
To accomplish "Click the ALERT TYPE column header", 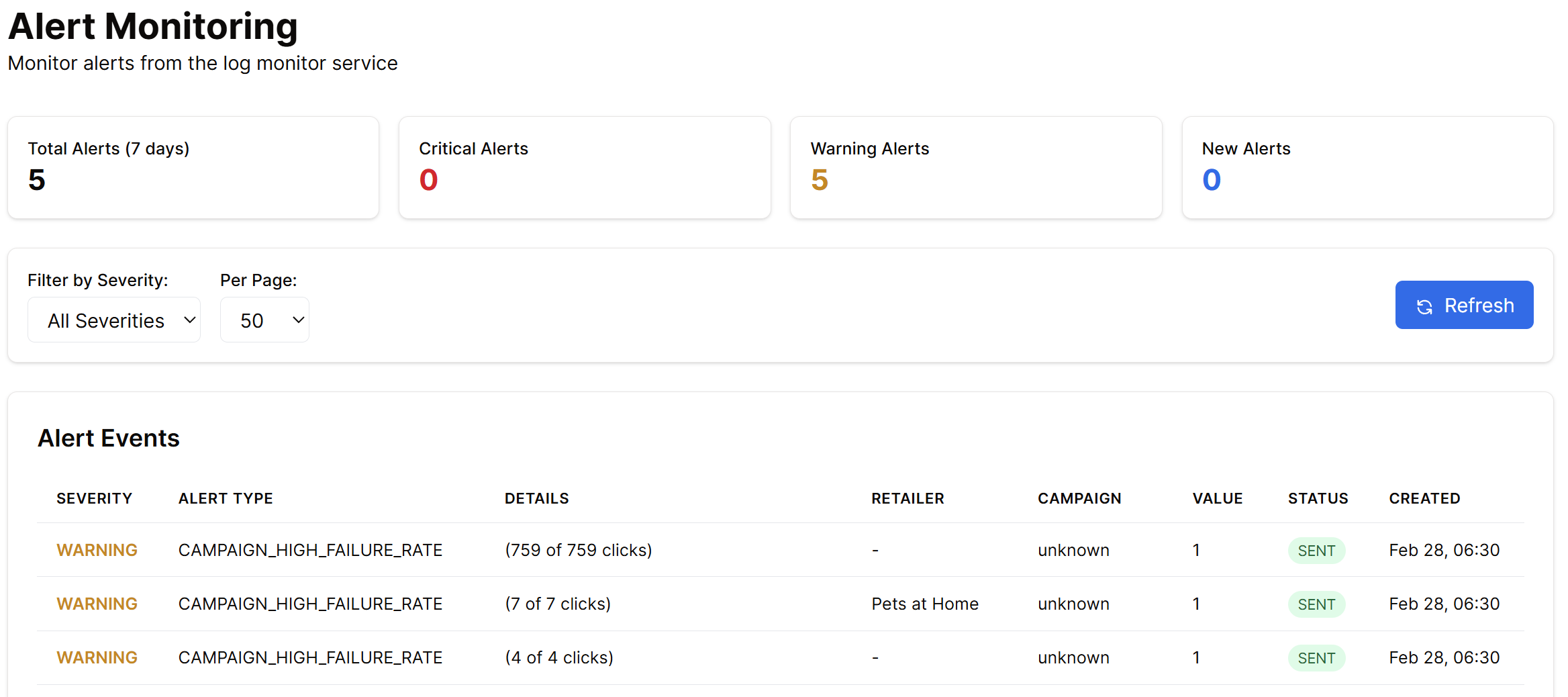I will 226,498.
